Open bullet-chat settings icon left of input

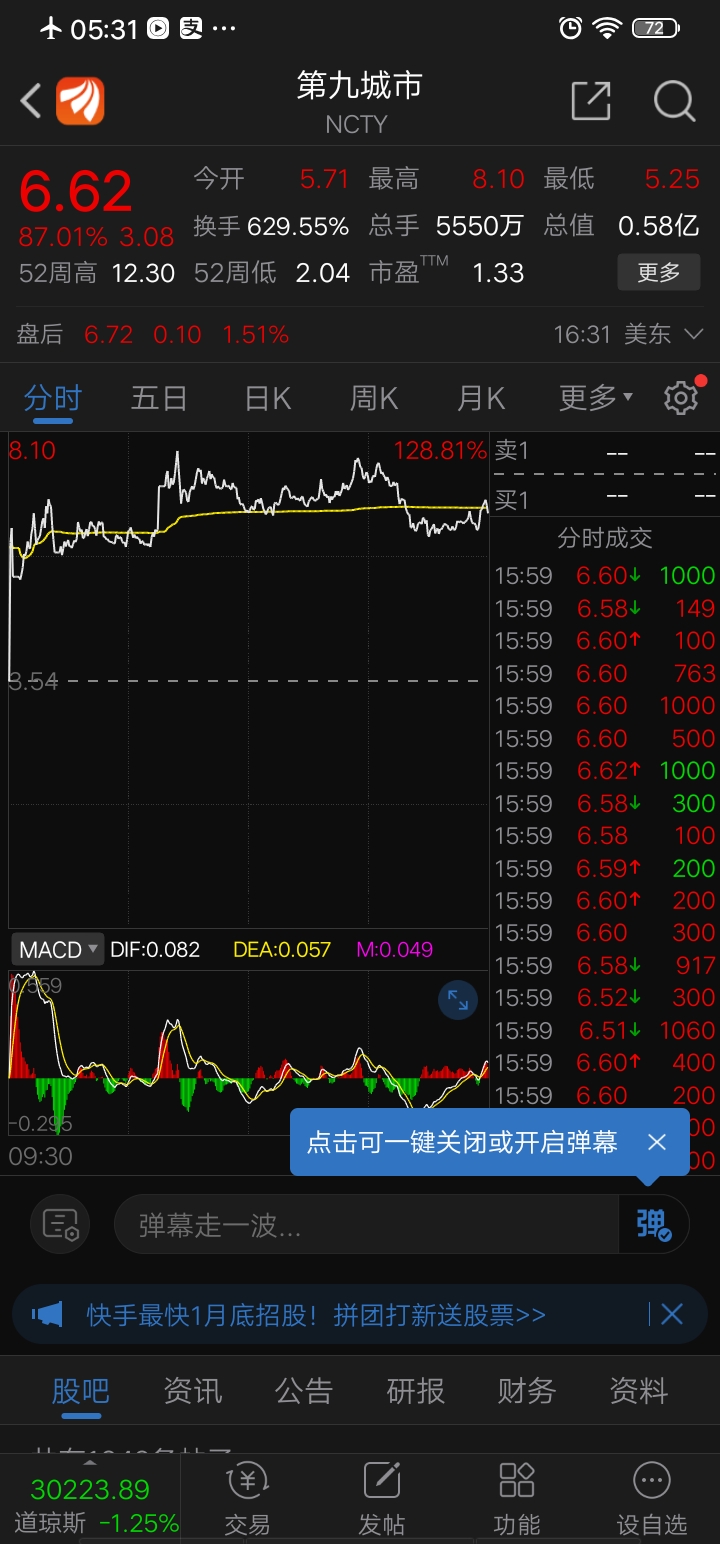pyautogui.click(x=60, y=1224)
